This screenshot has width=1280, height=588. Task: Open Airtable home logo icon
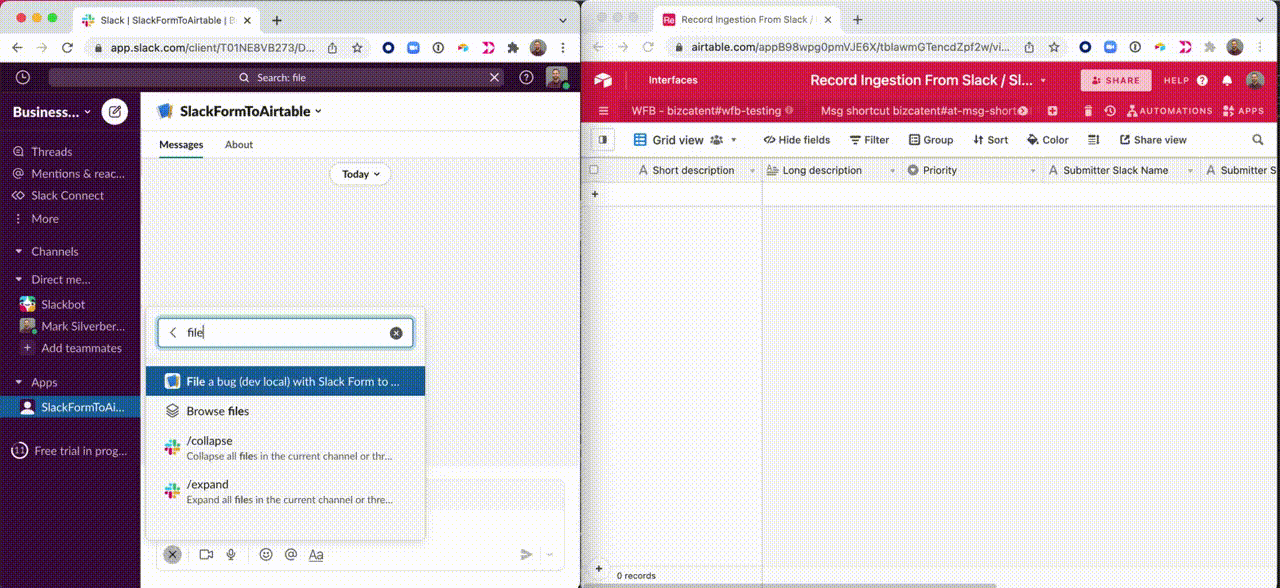coord(602,80)
